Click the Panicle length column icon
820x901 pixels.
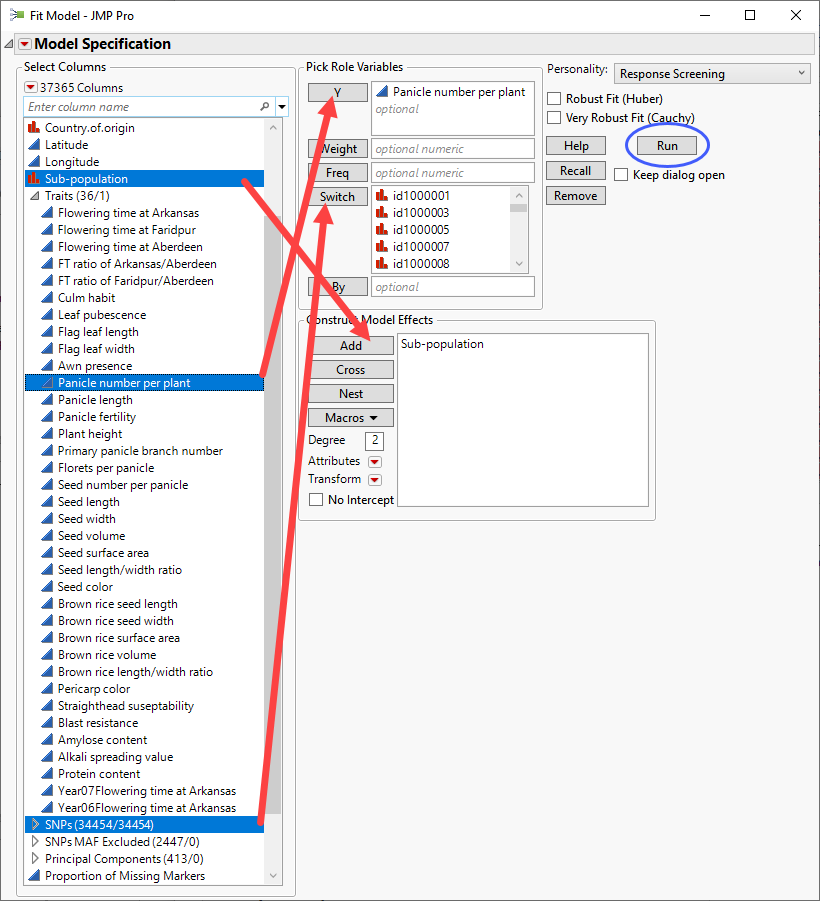click(x=47, y=399)
